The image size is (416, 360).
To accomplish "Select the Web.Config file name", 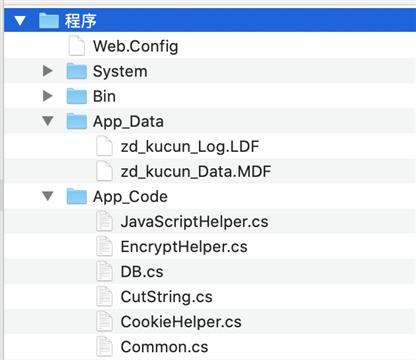I will [135, 46].
